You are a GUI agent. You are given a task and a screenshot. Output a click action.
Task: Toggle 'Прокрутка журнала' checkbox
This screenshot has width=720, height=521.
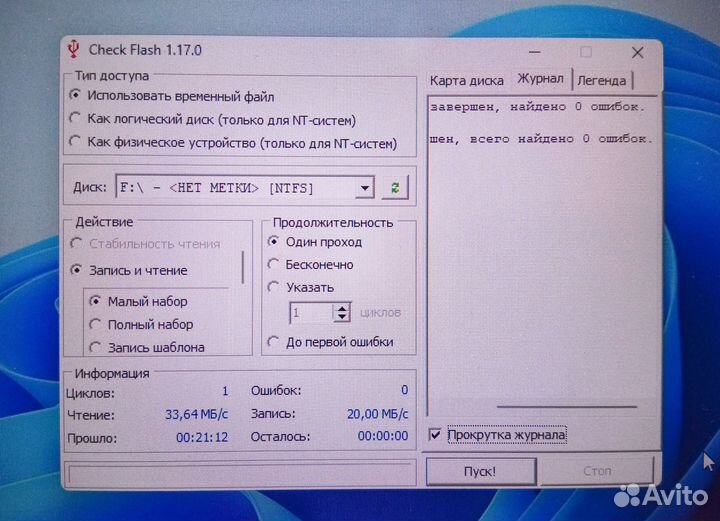coord(435,434)
